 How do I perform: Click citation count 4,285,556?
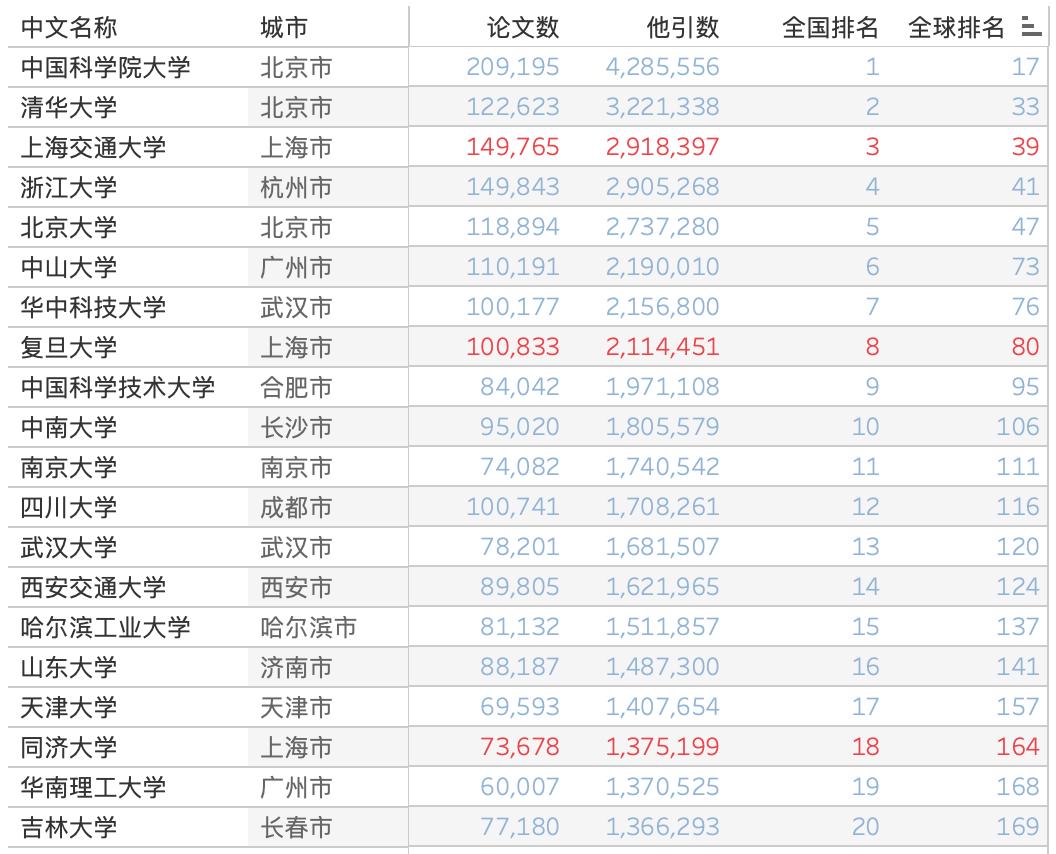click(x=662, y=67)
